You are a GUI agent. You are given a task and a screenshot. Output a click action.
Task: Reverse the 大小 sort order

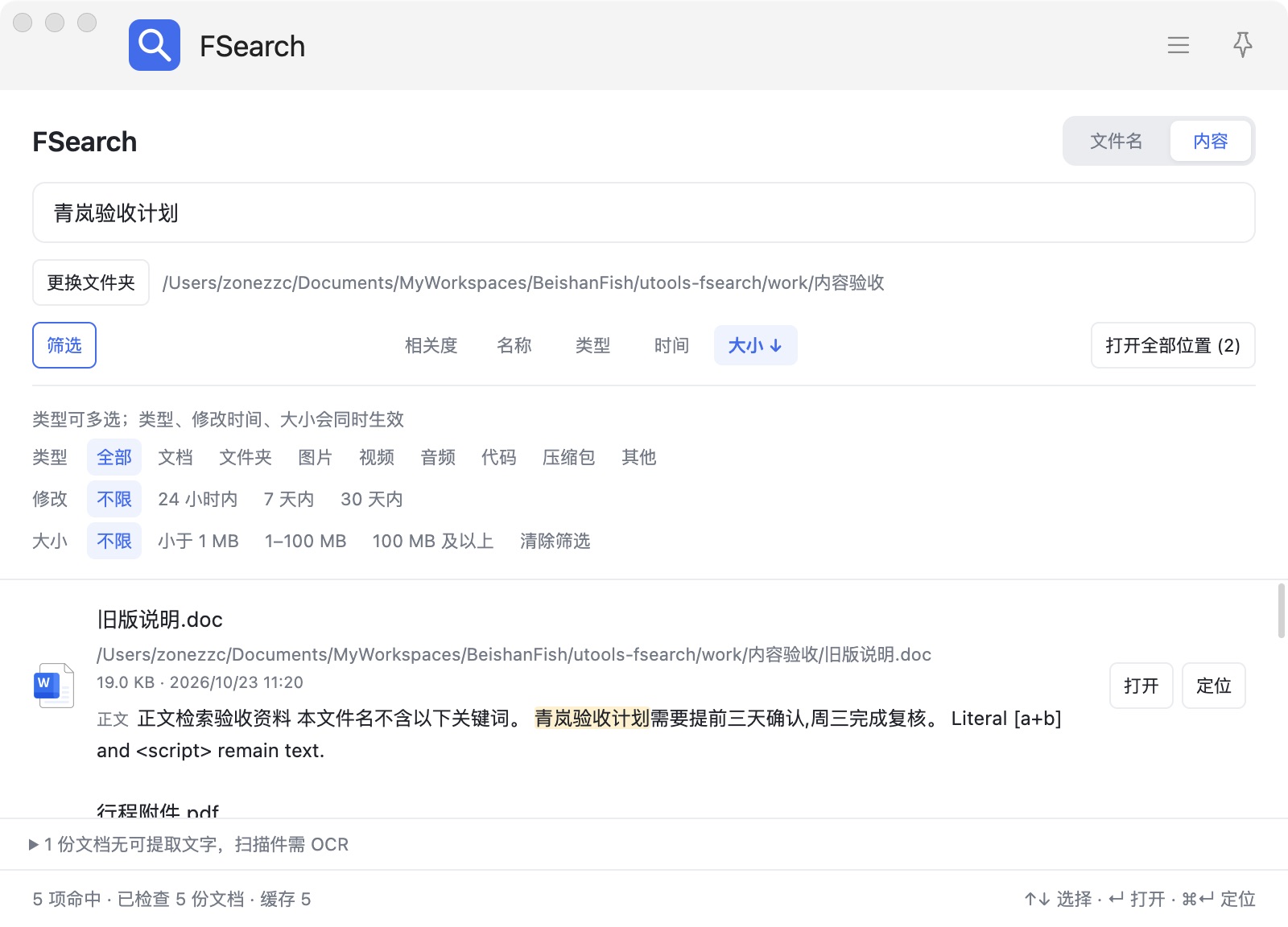[x=756, y=345]
